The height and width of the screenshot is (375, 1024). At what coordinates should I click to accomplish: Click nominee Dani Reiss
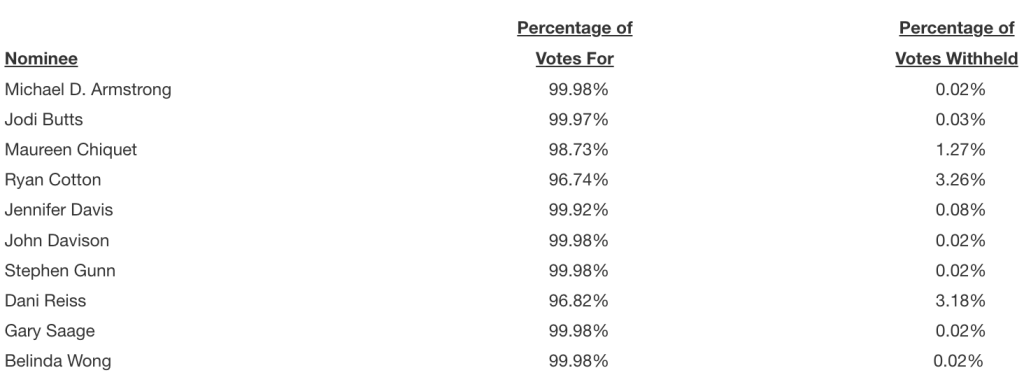45,301
